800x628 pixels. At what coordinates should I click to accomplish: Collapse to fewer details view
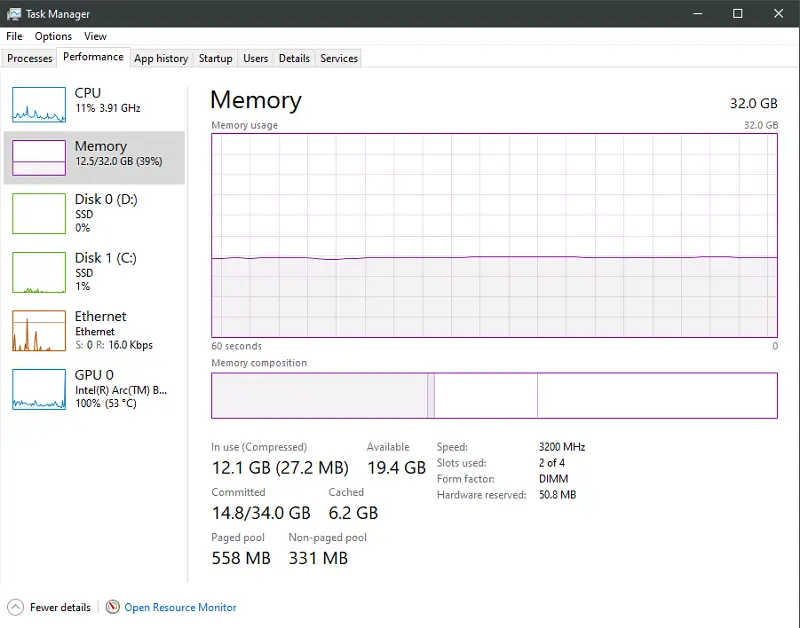click(49, 607)
